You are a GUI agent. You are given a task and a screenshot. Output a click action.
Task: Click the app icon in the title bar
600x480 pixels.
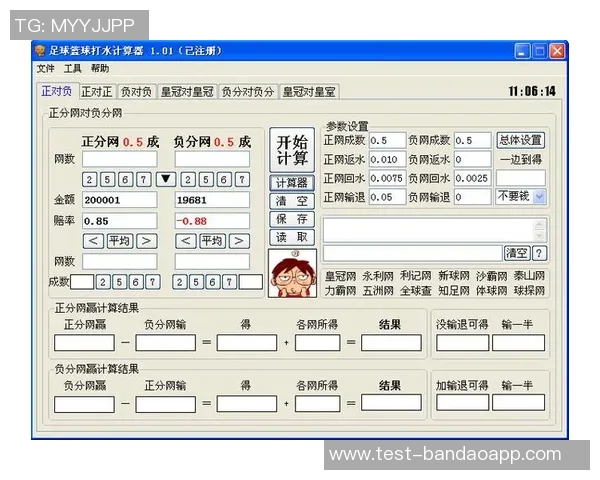click(40, 51)
